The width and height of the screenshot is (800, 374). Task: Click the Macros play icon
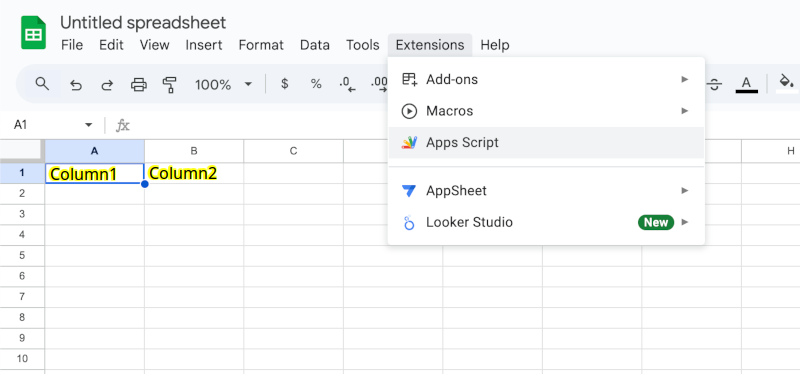click(x=409, y=111)
